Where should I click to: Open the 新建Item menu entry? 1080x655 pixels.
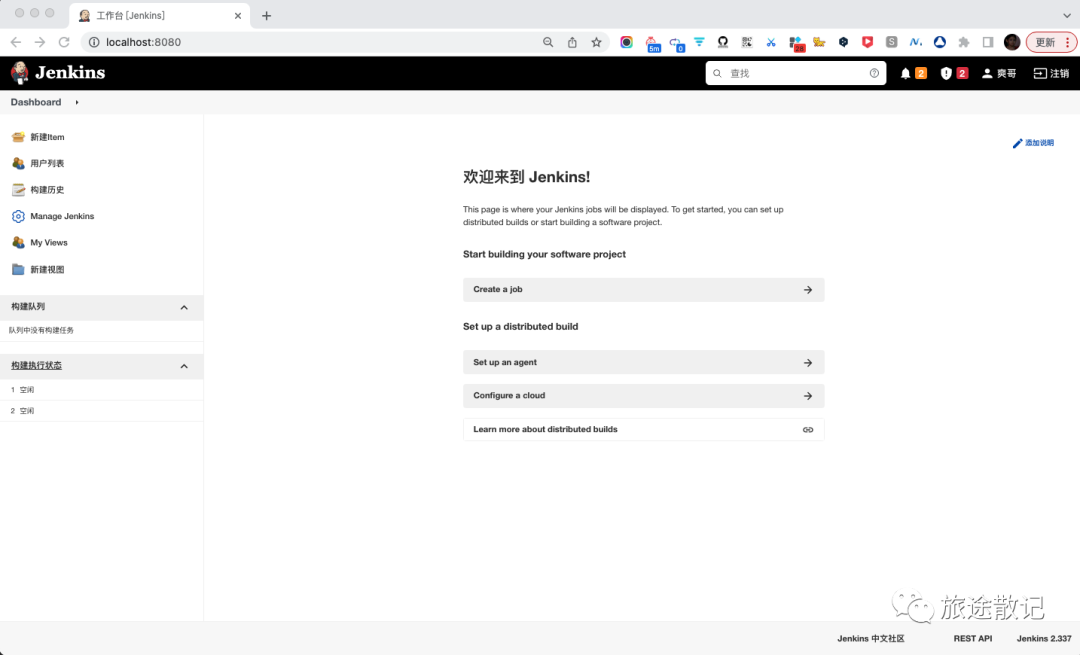48,137
